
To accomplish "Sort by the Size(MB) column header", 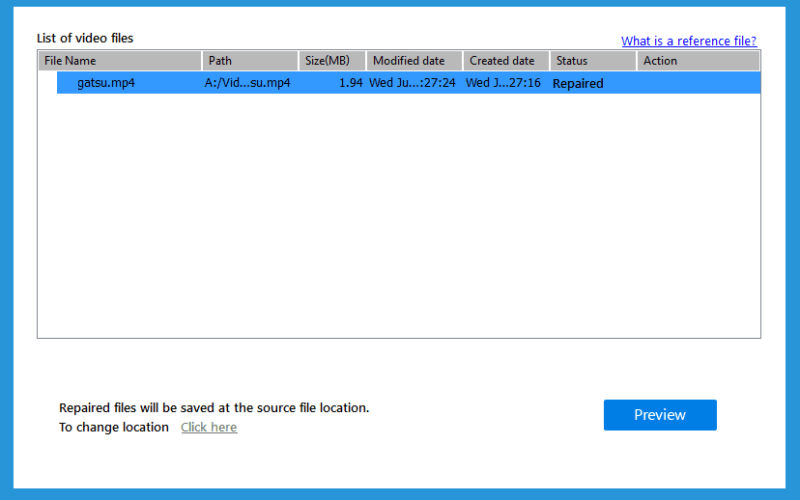I will pyautogui.click(x=332, y=61).
